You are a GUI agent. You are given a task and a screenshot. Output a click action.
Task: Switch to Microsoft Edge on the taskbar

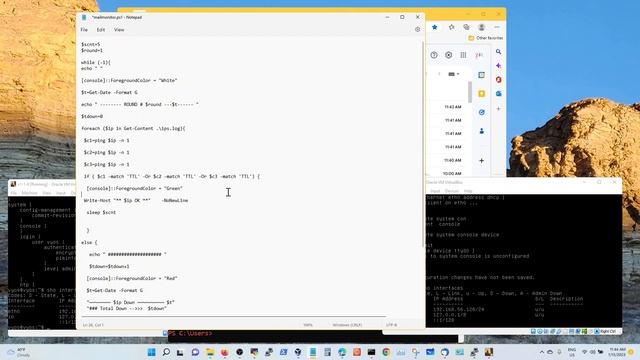[342, 352]
